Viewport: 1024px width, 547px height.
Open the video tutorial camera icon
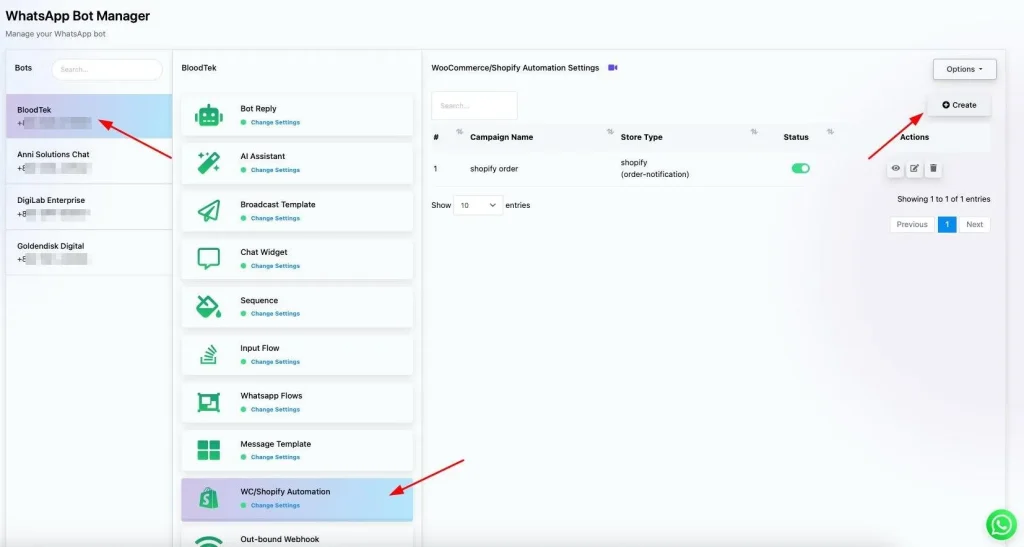[613, 67]
